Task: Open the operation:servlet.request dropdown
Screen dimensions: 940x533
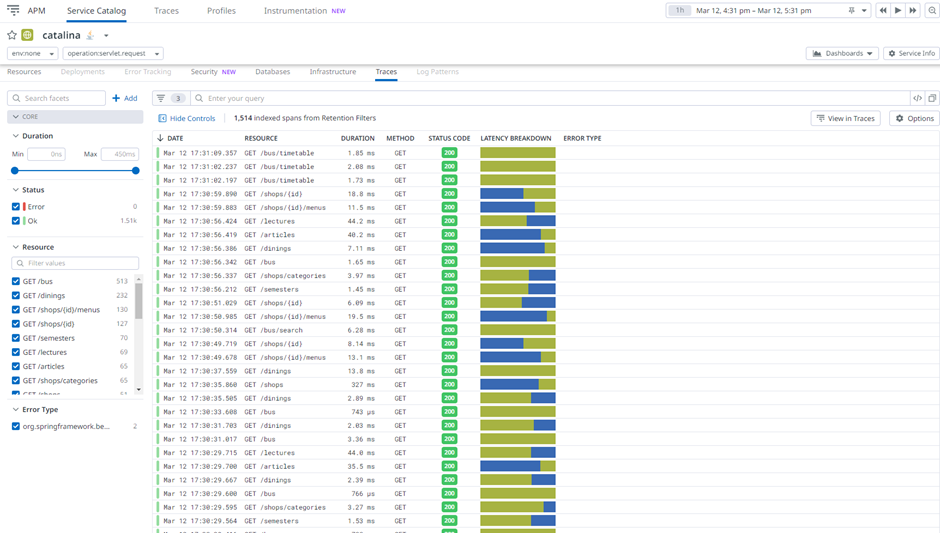Action: coord(113,53)
